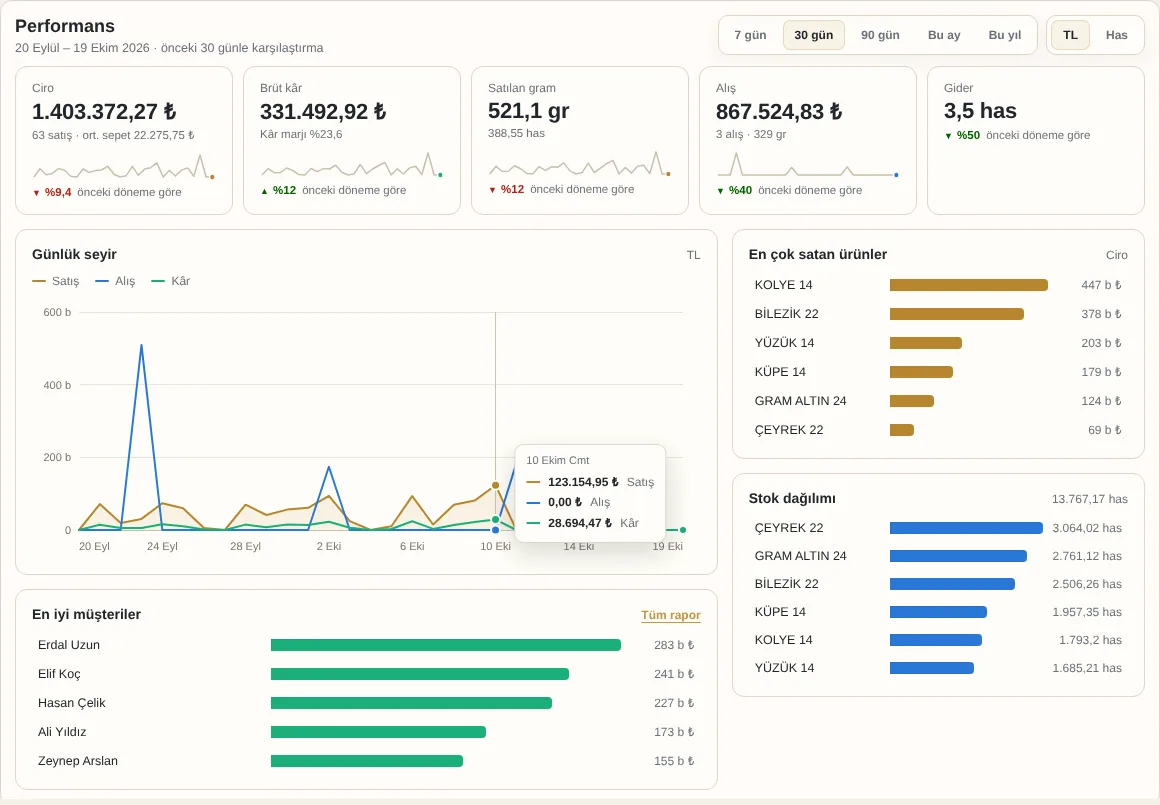This screenshot has height=805, width=1160.
Task: Click the 10 Eki date on chart axis
Action: 495,546
